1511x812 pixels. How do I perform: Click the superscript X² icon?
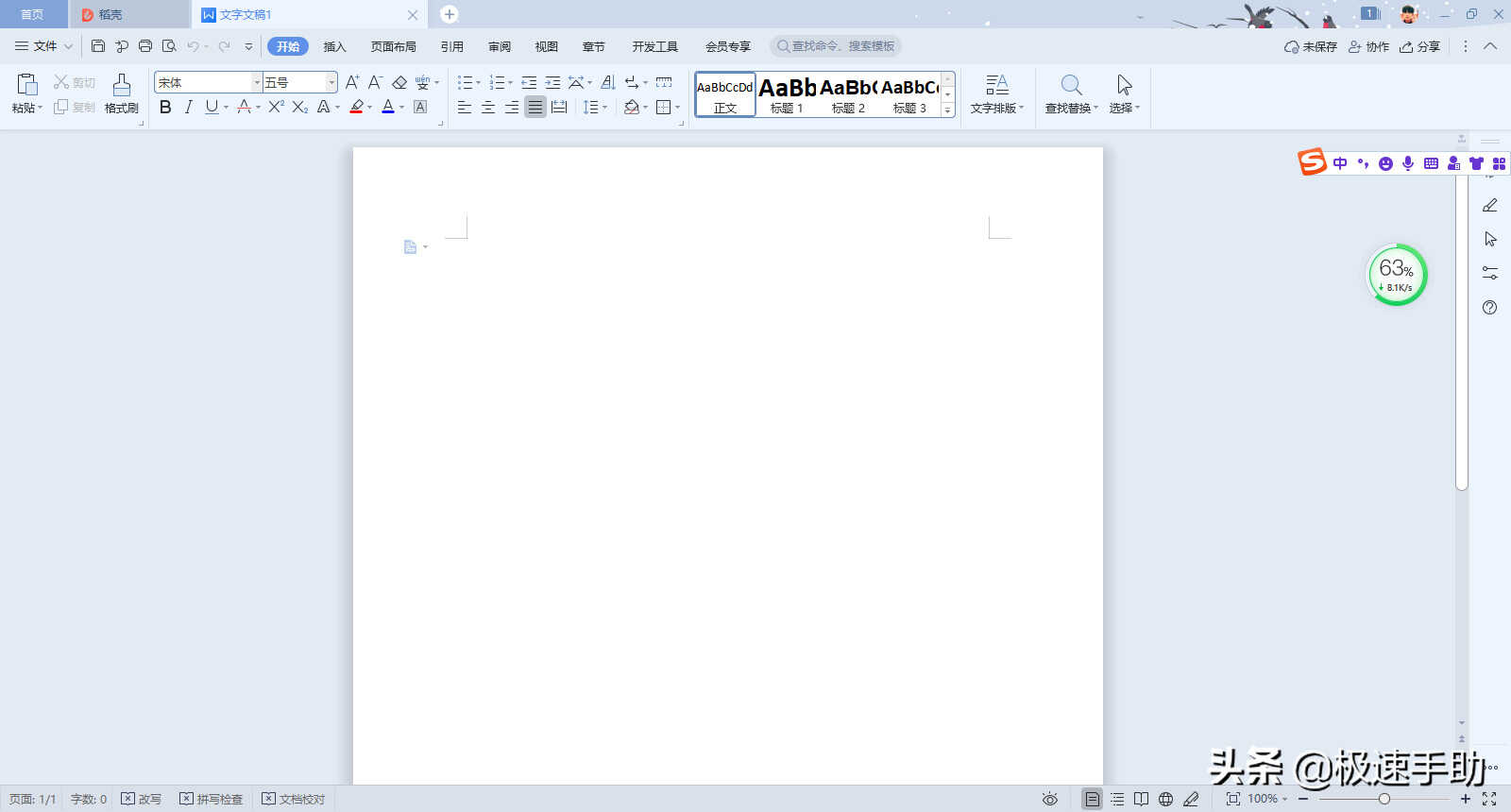276,108
